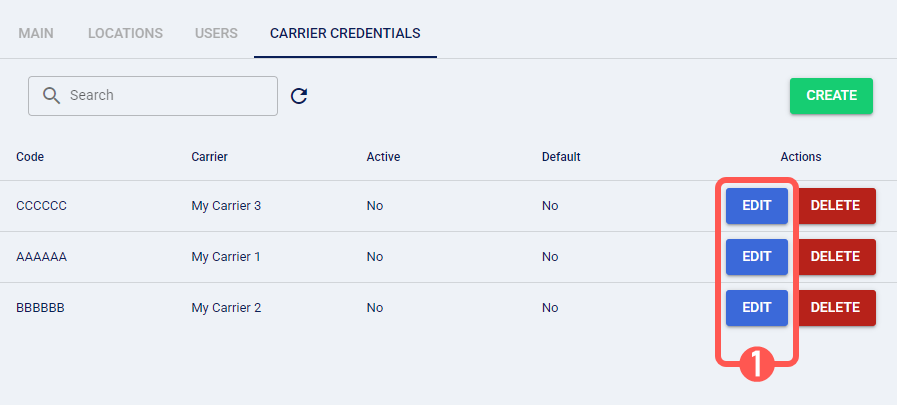Image resolution: width=897 pixels, height=405 pixels.
Task: Click the Default column header
Action: click(561, 157)
